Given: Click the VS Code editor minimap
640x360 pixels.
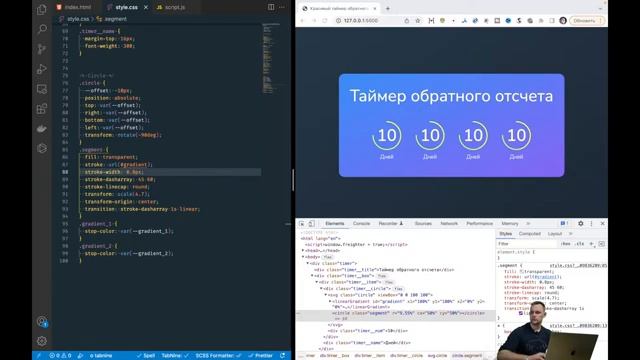Looking at the screenshot, I should (271, 57).
